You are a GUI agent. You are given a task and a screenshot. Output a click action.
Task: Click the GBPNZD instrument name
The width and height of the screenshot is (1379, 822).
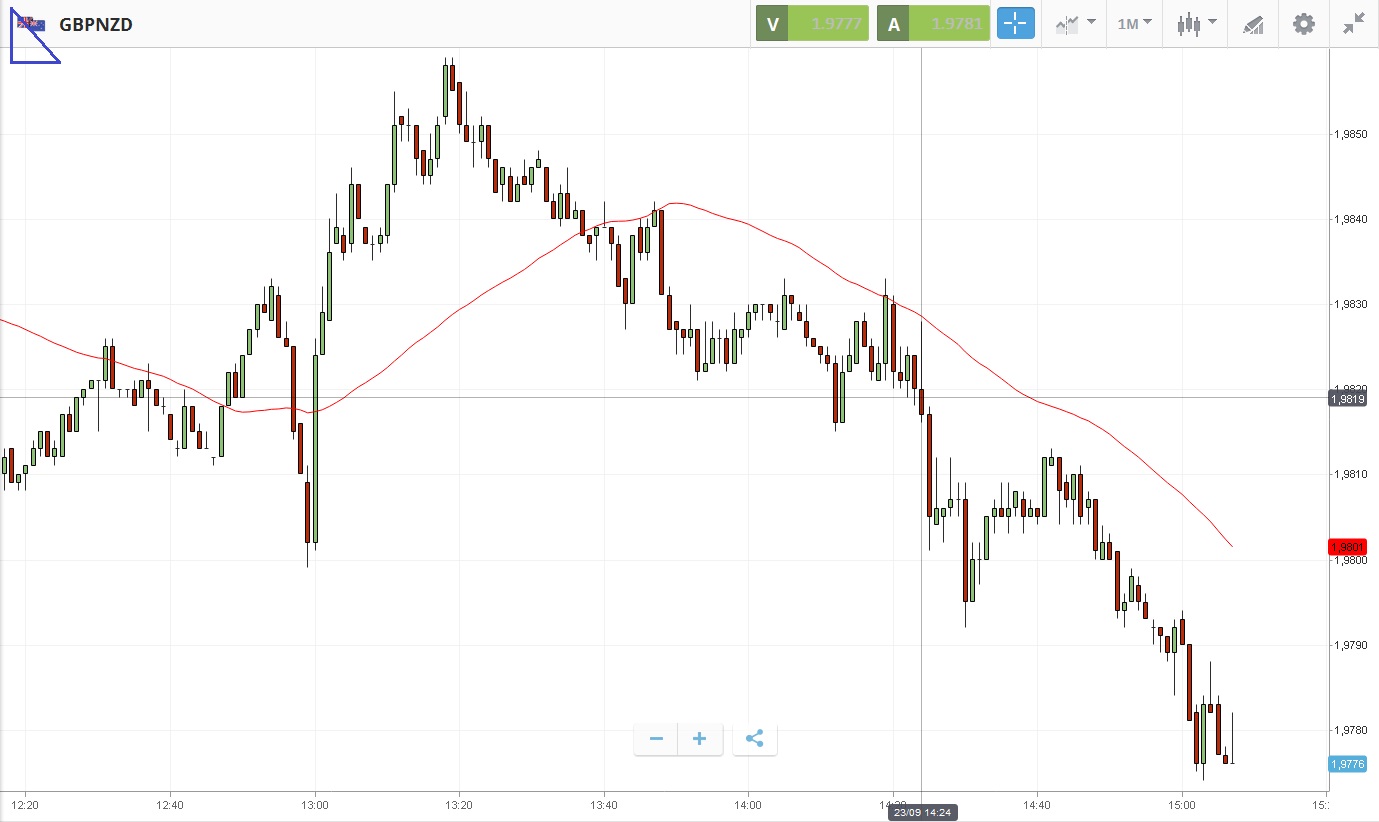click(96, 24)
